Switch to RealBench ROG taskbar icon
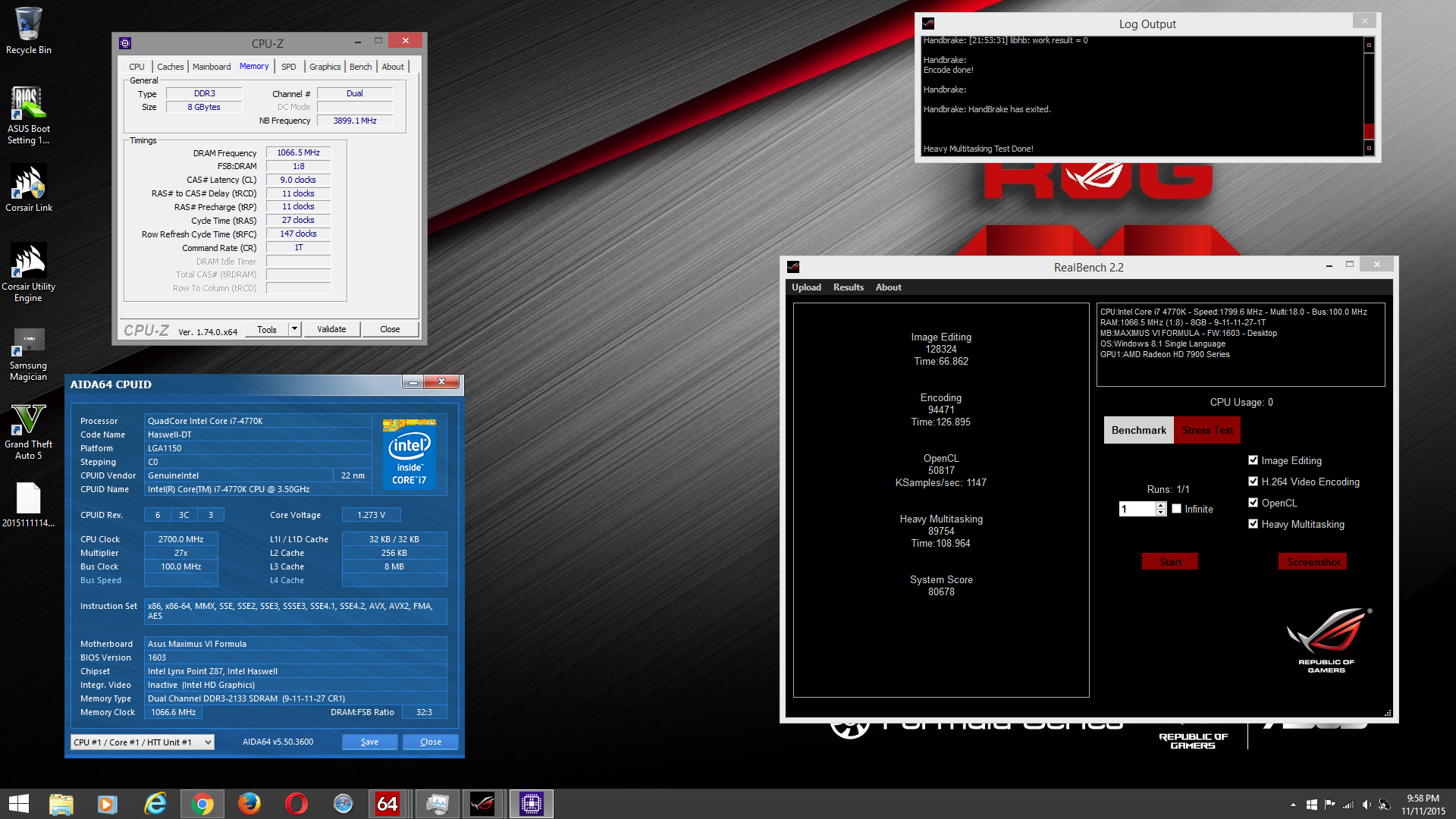 [483, 804]
